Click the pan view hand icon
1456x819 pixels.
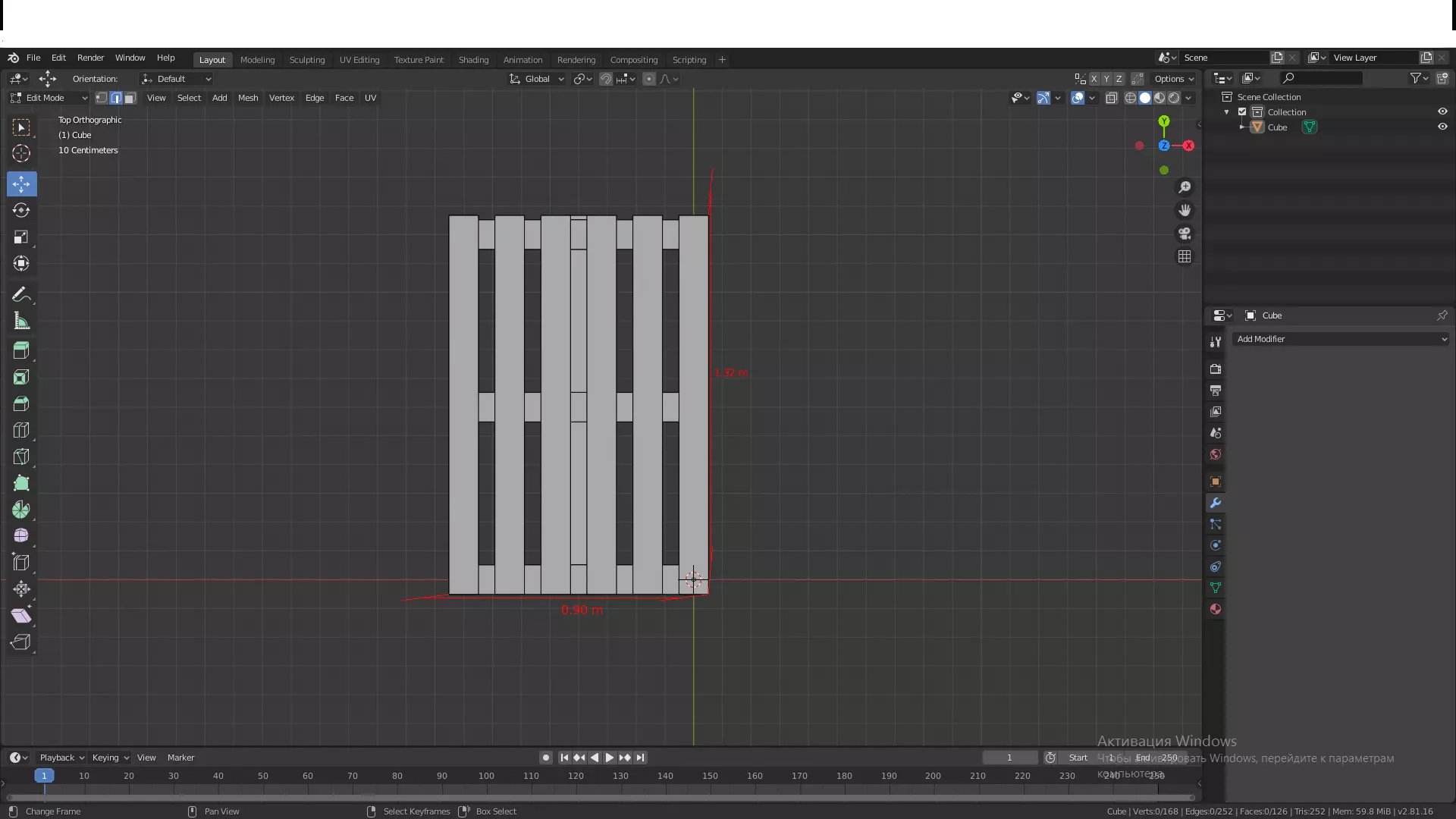1185,210
